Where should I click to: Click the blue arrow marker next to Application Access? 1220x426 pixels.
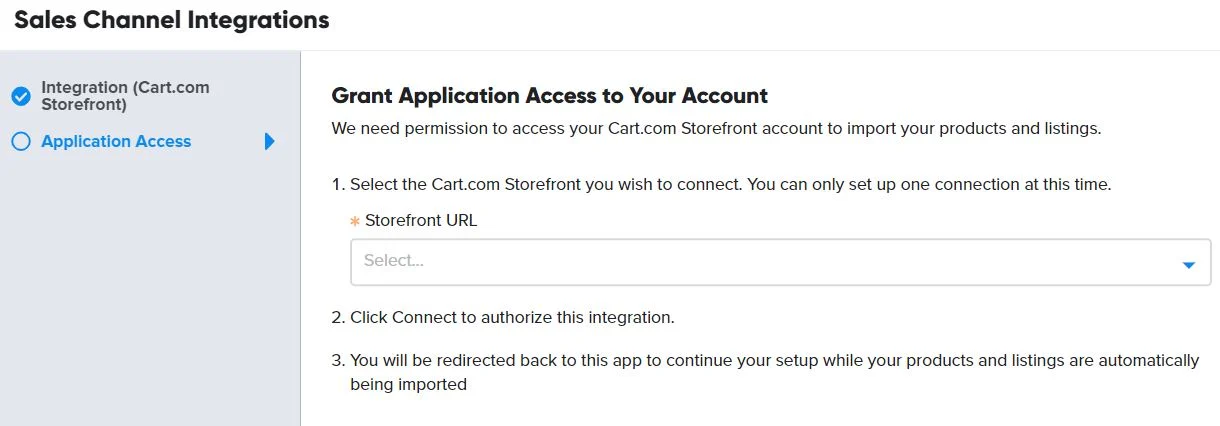269,142
